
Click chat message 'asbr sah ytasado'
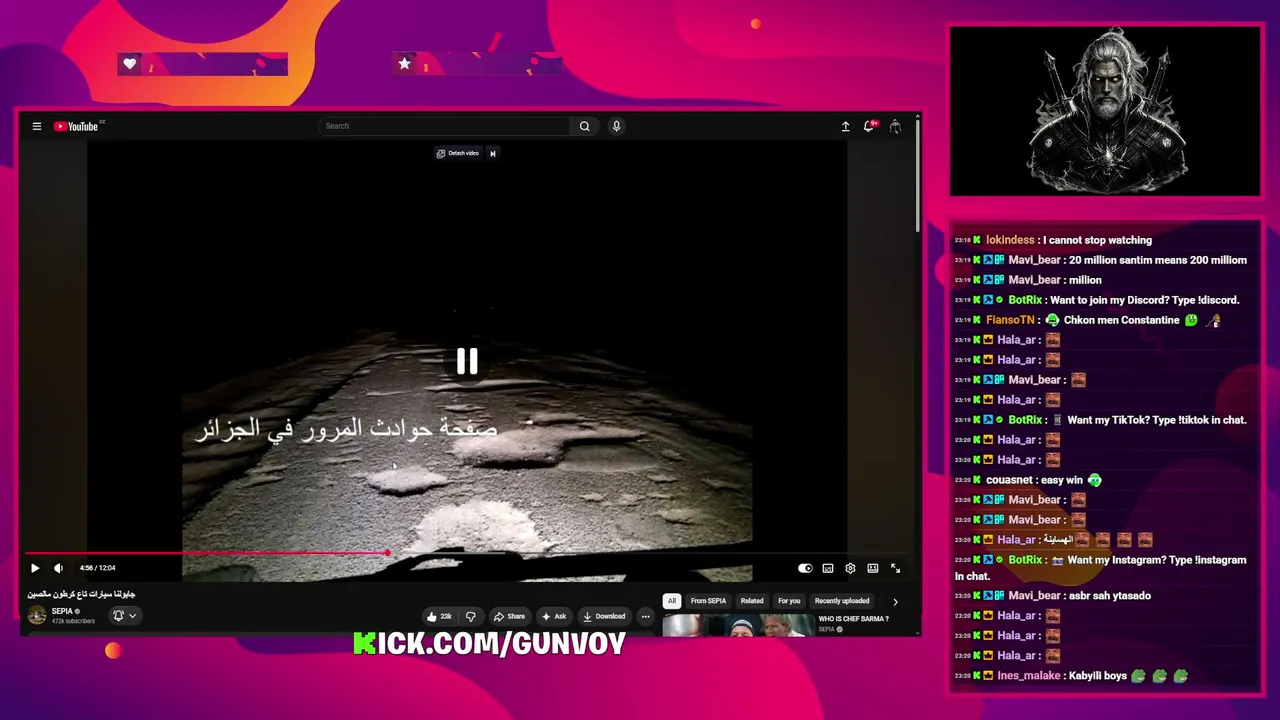1109,596
